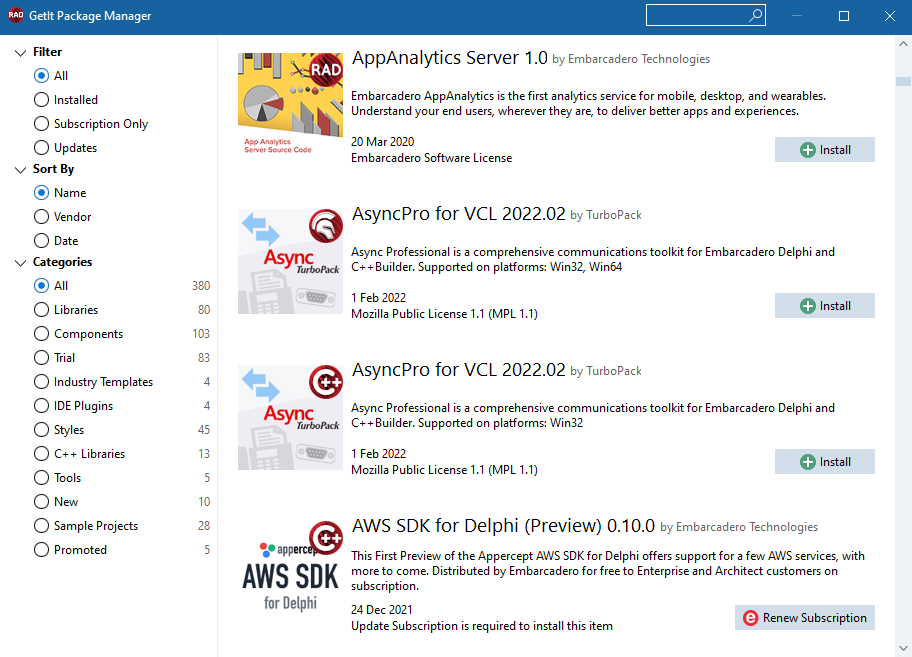Select the Industry Templates category
Viewport: 912px width, 657px height.
point(41,381)
